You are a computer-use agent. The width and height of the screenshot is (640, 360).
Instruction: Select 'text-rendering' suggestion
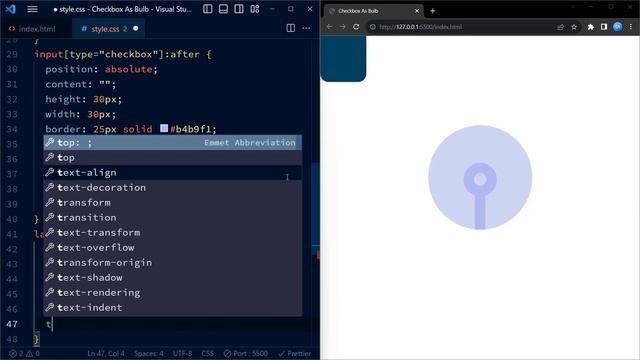click(173, 293)
